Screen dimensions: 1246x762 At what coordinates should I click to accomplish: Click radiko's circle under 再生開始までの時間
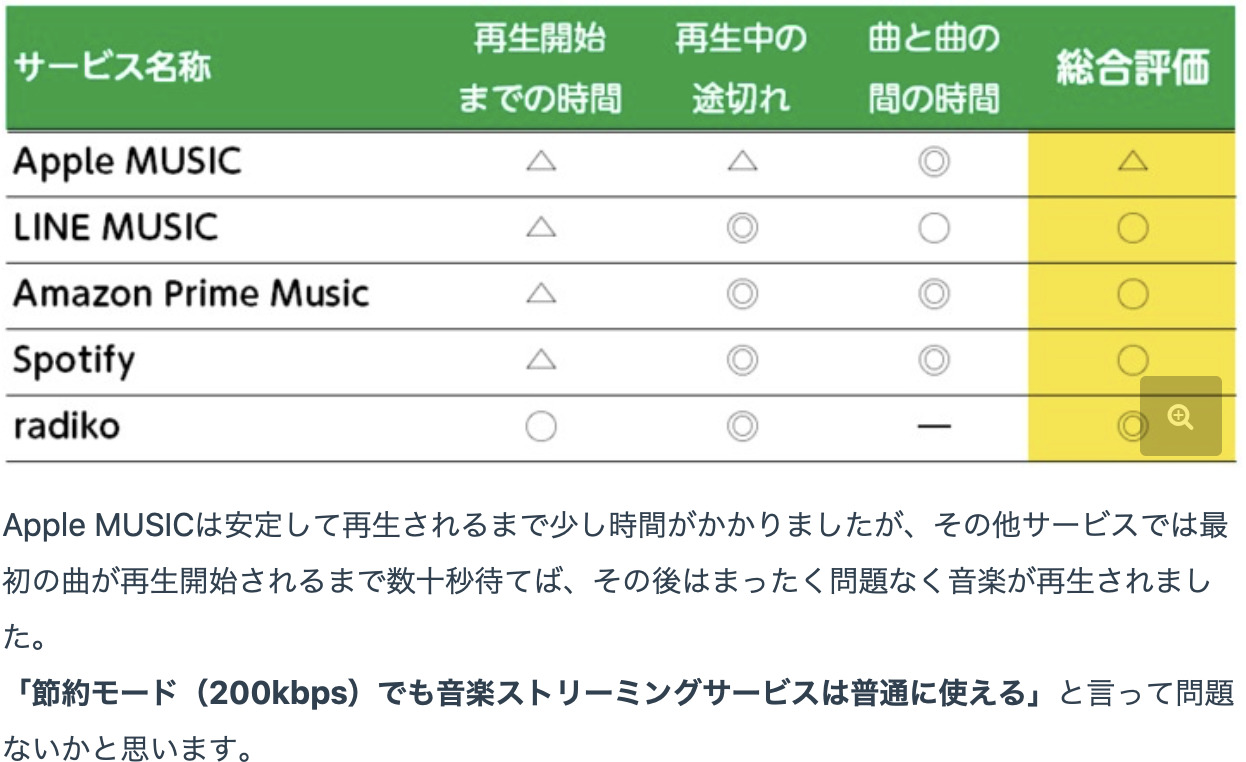click(x=540, y=427)
